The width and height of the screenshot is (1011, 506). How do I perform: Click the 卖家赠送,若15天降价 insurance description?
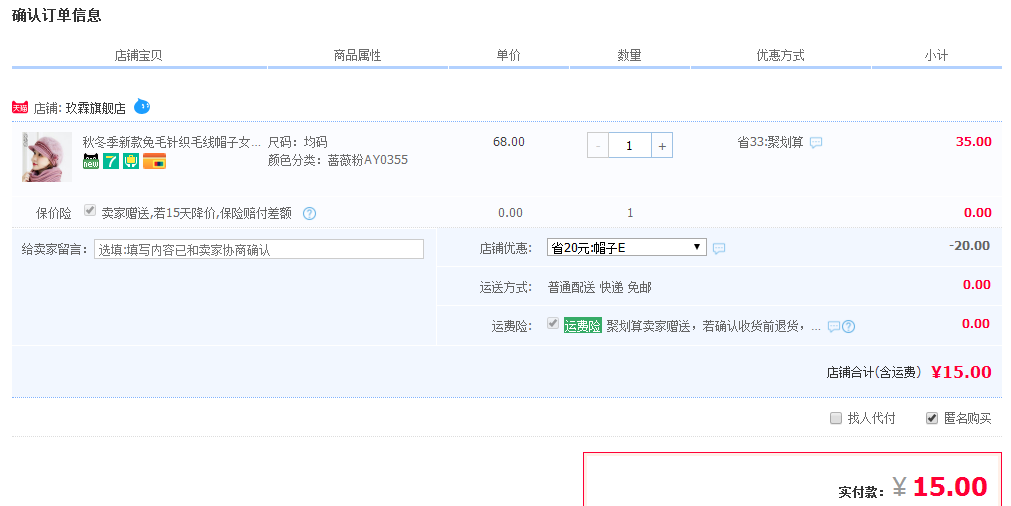[197, 213]
